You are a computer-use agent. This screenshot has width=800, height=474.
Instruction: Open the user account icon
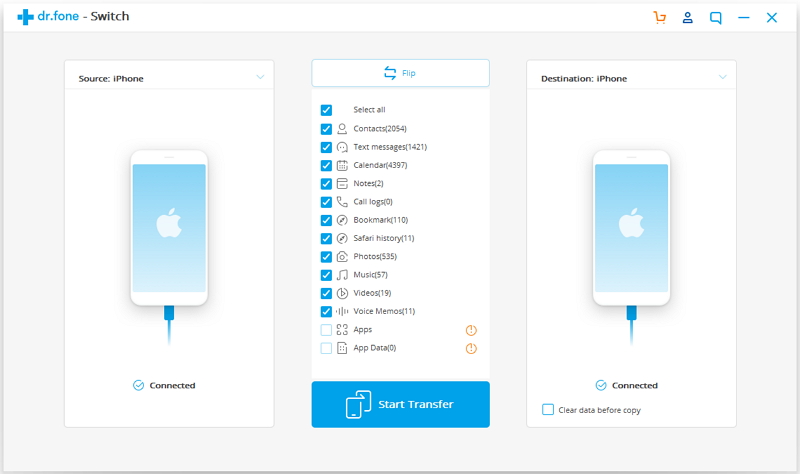[688, 17]
